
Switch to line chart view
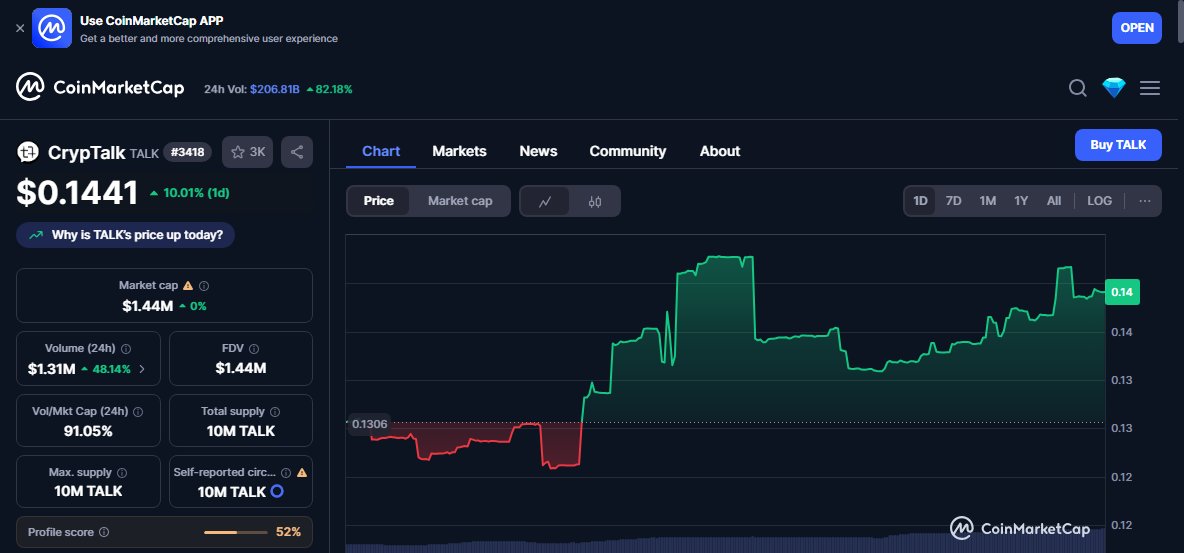[545, 201]
